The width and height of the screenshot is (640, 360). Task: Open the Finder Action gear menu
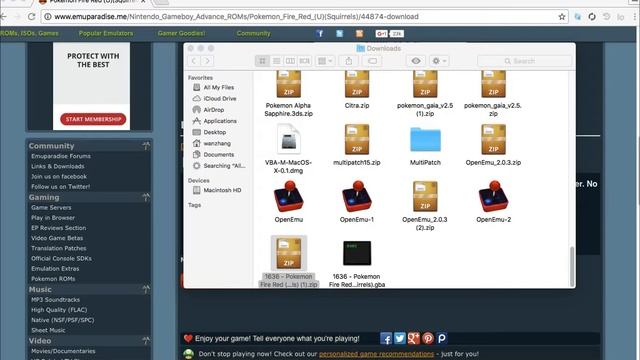(x=439, y=61)
